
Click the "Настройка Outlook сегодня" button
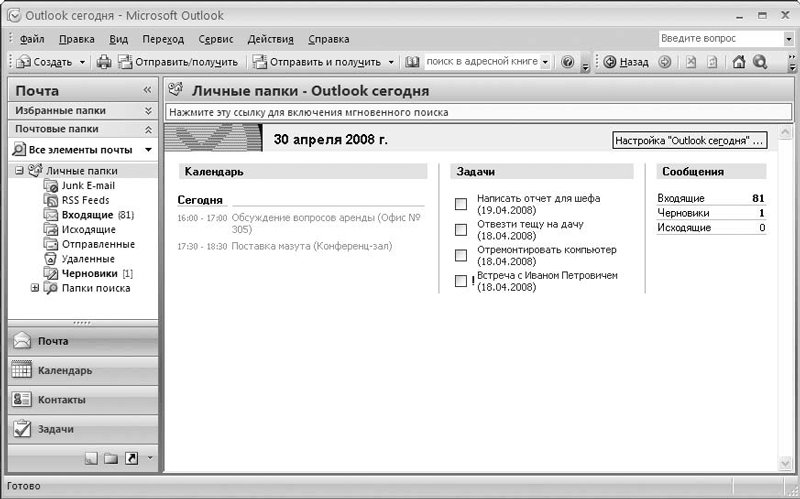click(x=688, y=141)
